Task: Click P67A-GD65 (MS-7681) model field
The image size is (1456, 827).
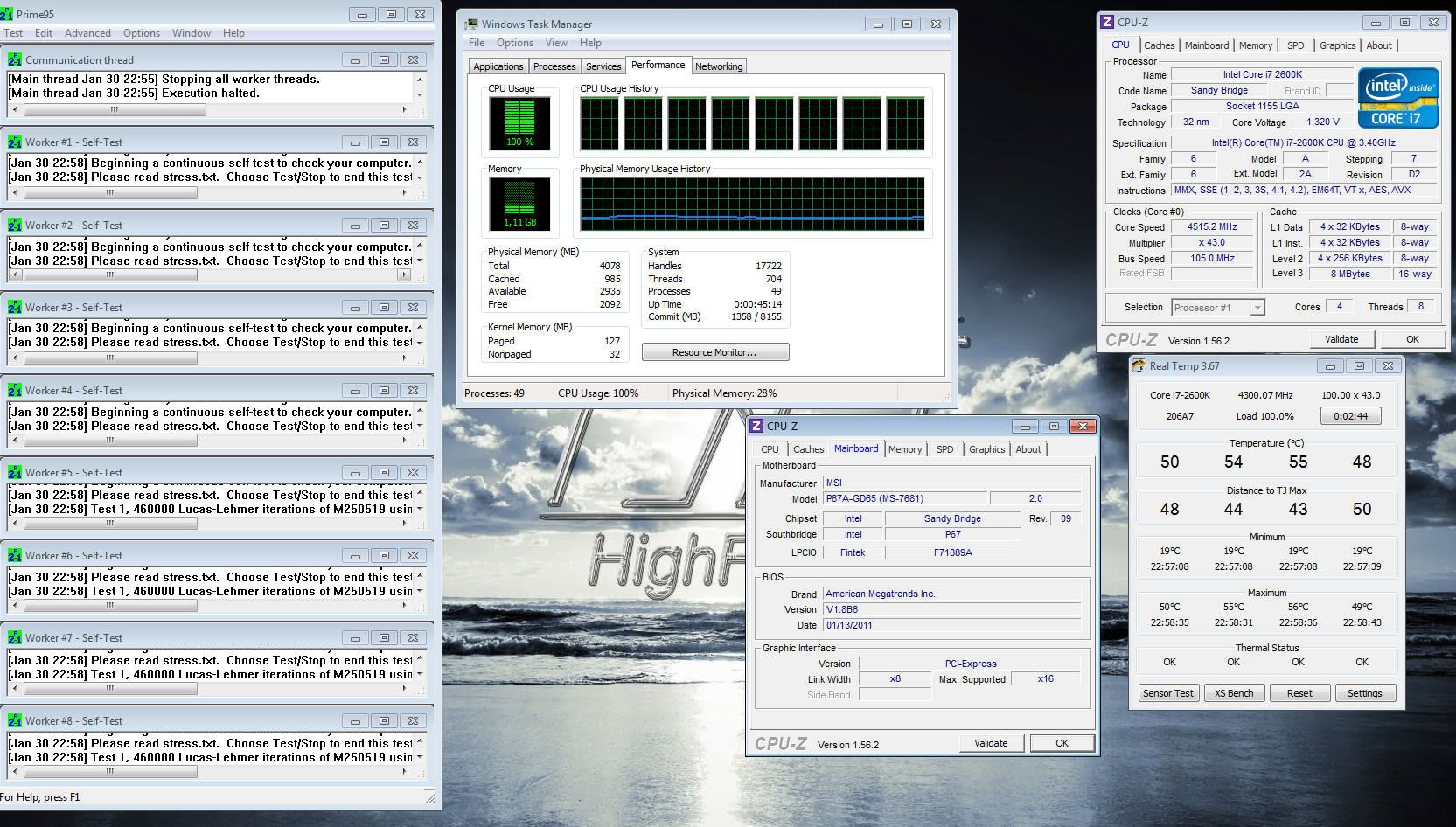Action: tap(905, 498)
